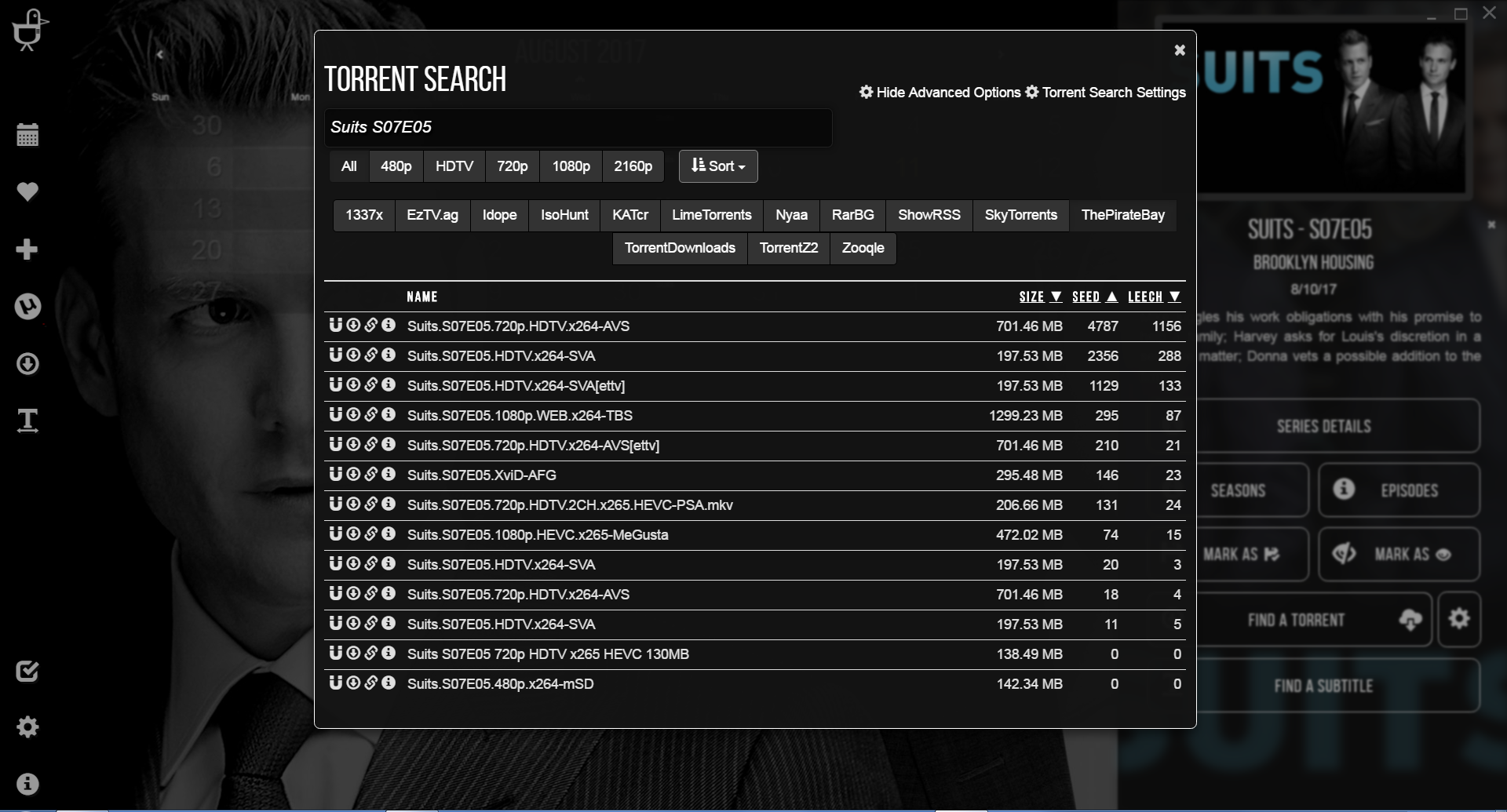Switch search engine to 1337x

(x=364, y=215)
